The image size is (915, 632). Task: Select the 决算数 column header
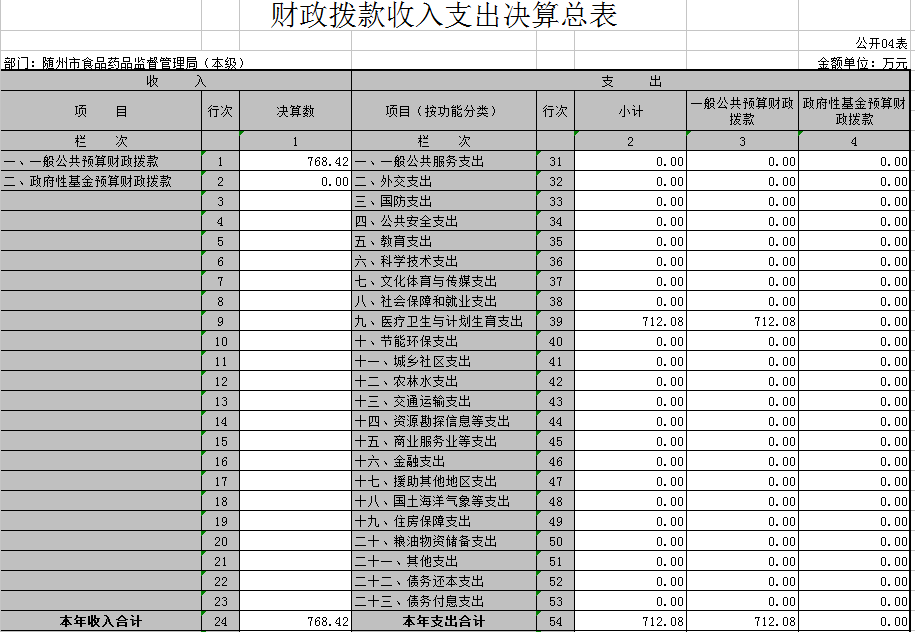point(295,111)
